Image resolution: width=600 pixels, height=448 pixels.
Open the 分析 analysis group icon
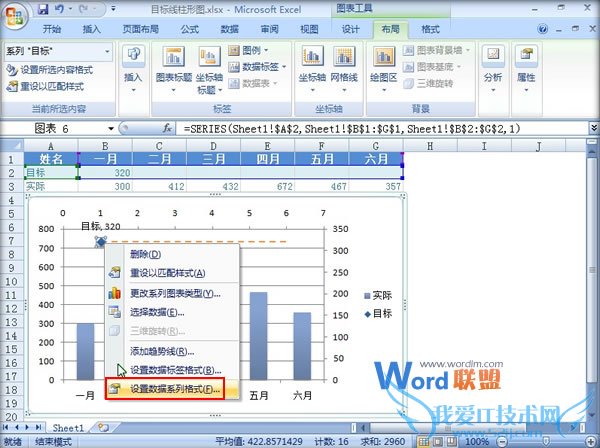point(493,56)
